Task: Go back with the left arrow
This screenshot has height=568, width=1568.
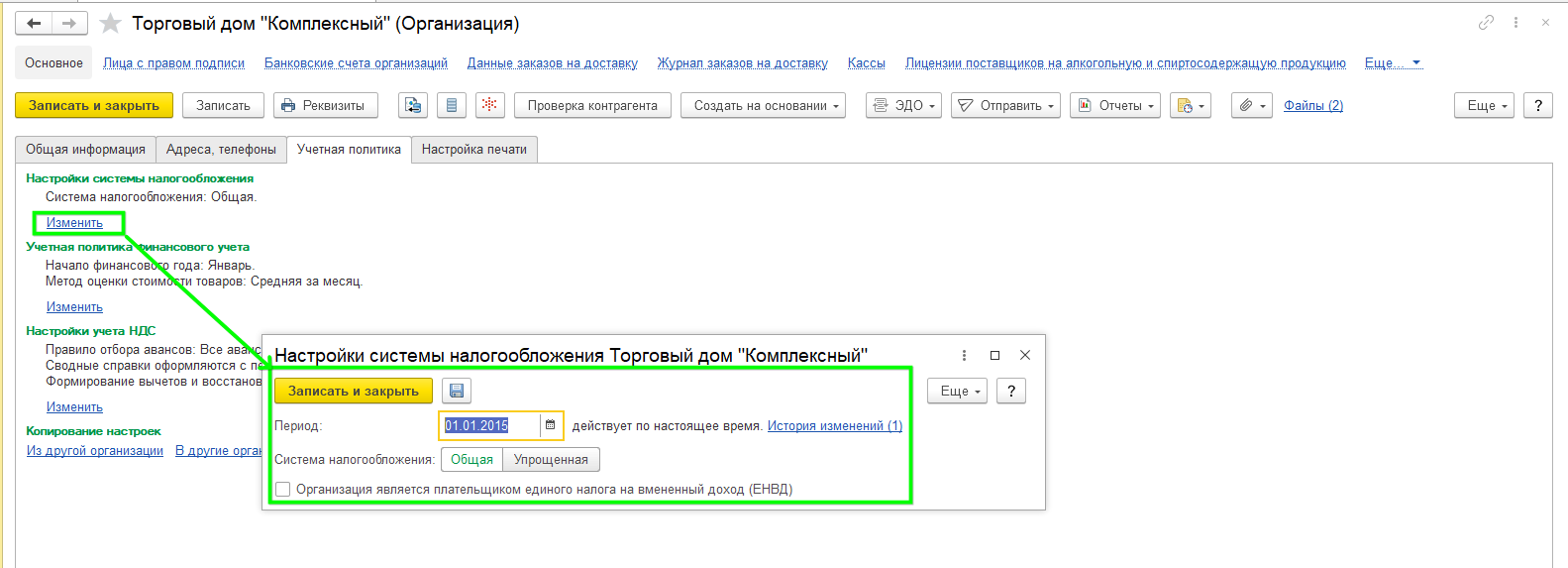Action: point(34,23)
